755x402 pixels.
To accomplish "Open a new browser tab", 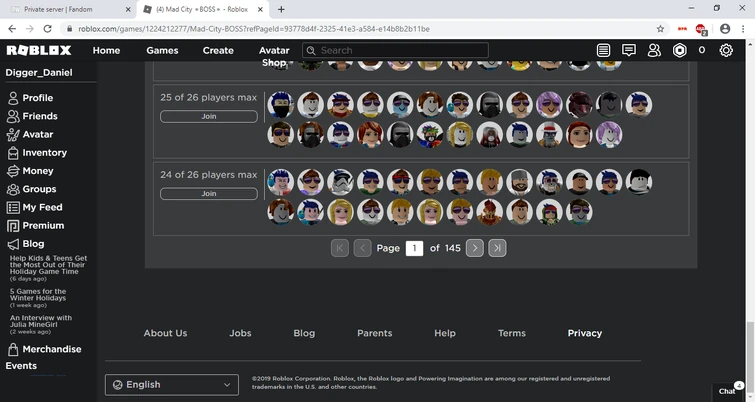I will [281, 9].
